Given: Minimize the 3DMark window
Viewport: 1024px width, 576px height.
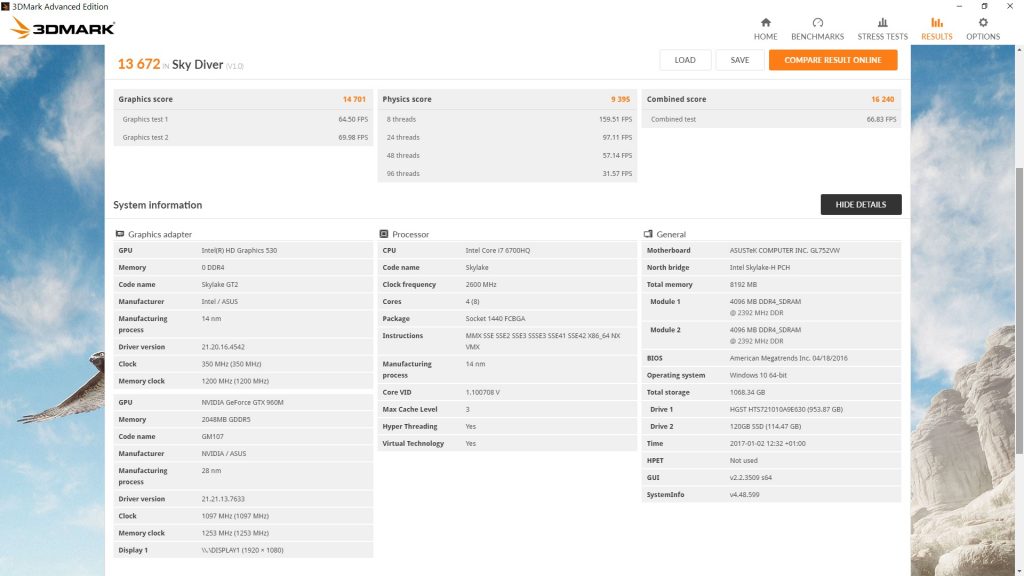Looking at the screenshot, I should point(959,7).
